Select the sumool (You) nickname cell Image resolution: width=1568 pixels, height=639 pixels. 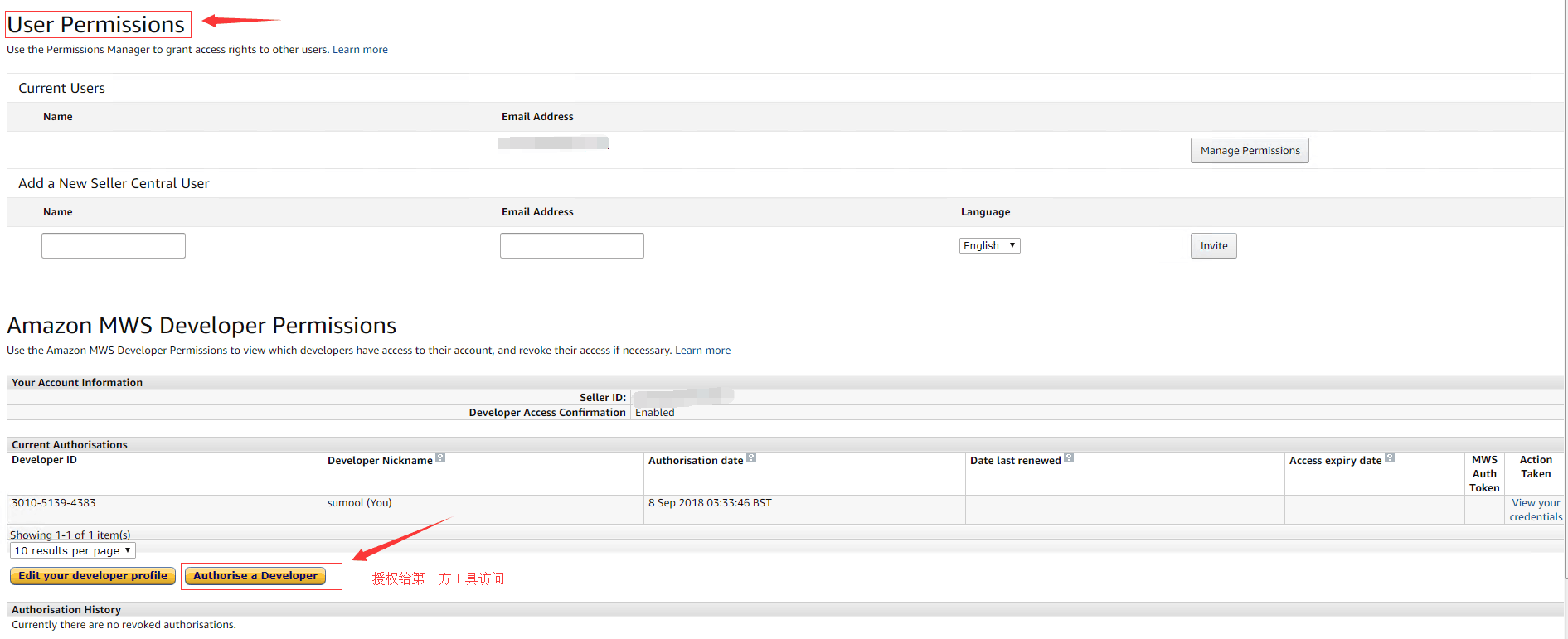(483, 510)
